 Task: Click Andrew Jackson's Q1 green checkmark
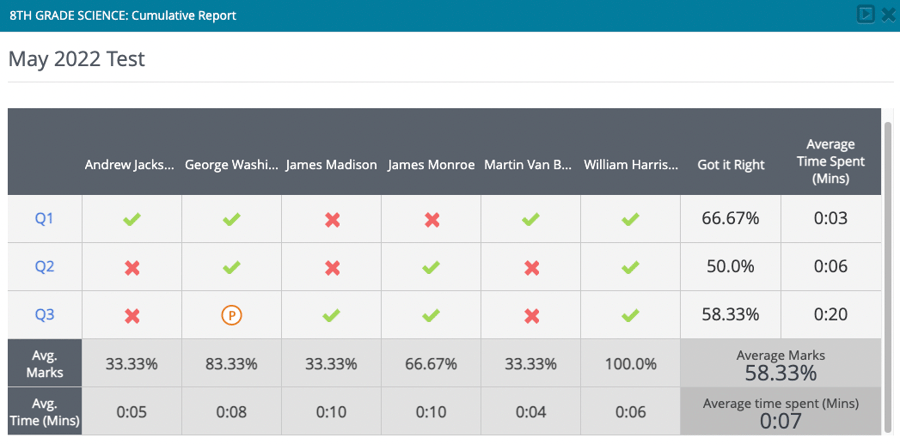click(131, 219)
